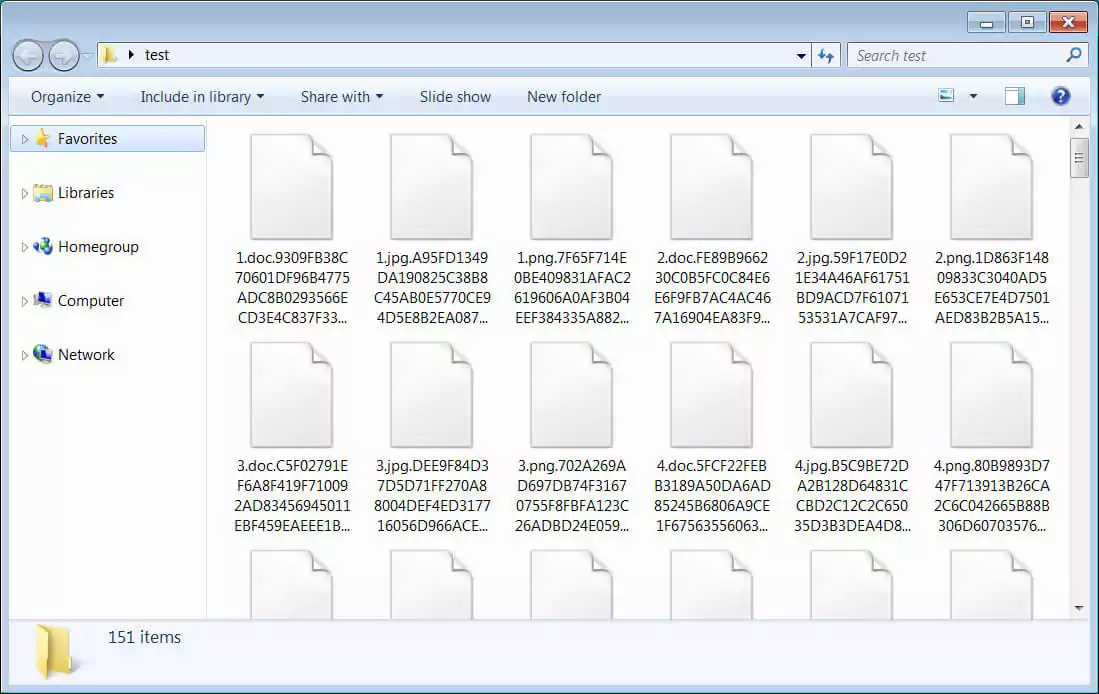This screenshot has height=694, width=1099.
Task: Click into the Search test field
Action: click(x=967, y=55)
